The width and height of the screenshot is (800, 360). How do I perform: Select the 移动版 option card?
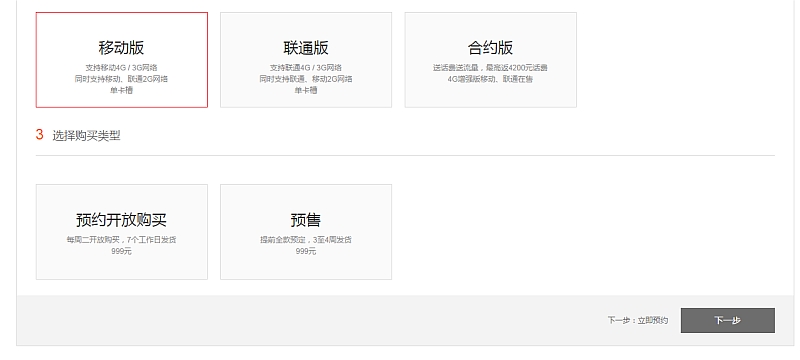point(121,60)
